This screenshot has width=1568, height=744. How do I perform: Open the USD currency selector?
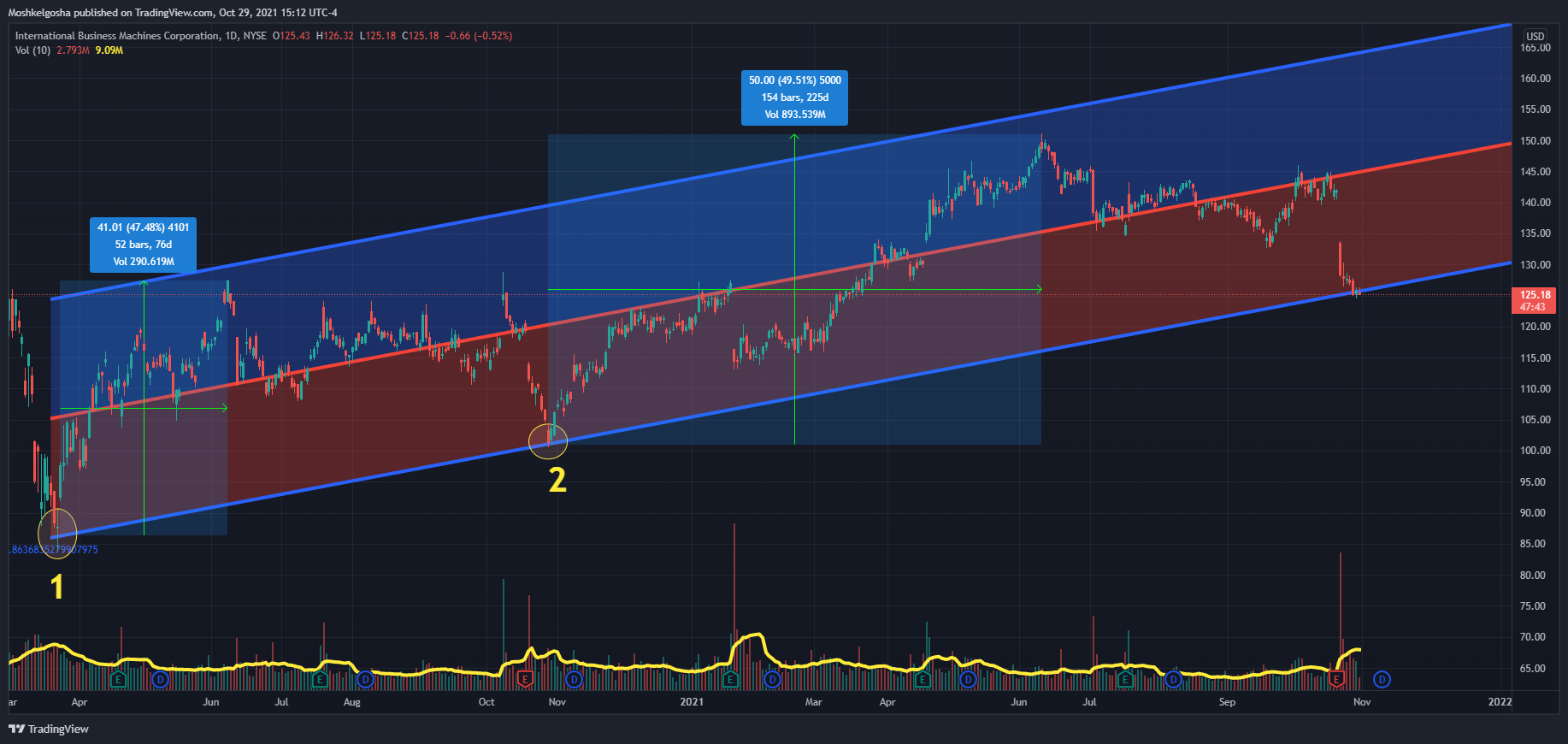coord(1536,36)
